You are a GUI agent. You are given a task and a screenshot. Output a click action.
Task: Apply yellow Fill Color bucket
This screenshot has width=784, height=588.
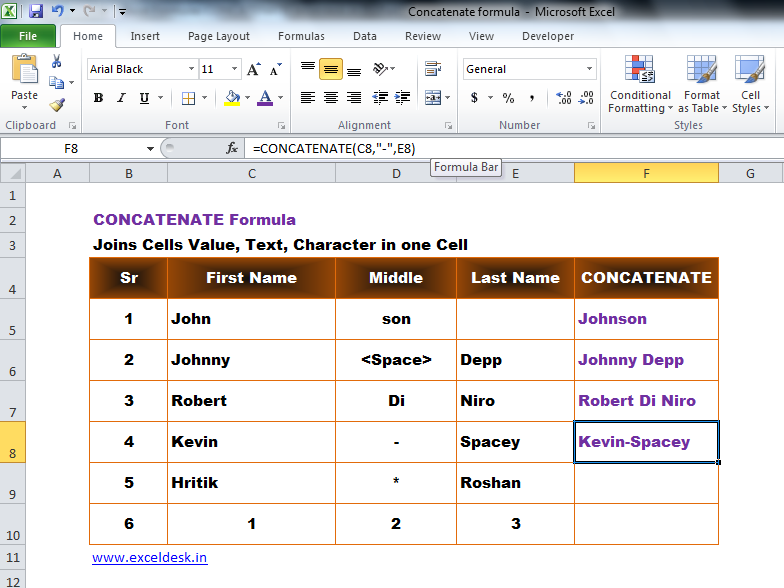[x=232, y=98]
